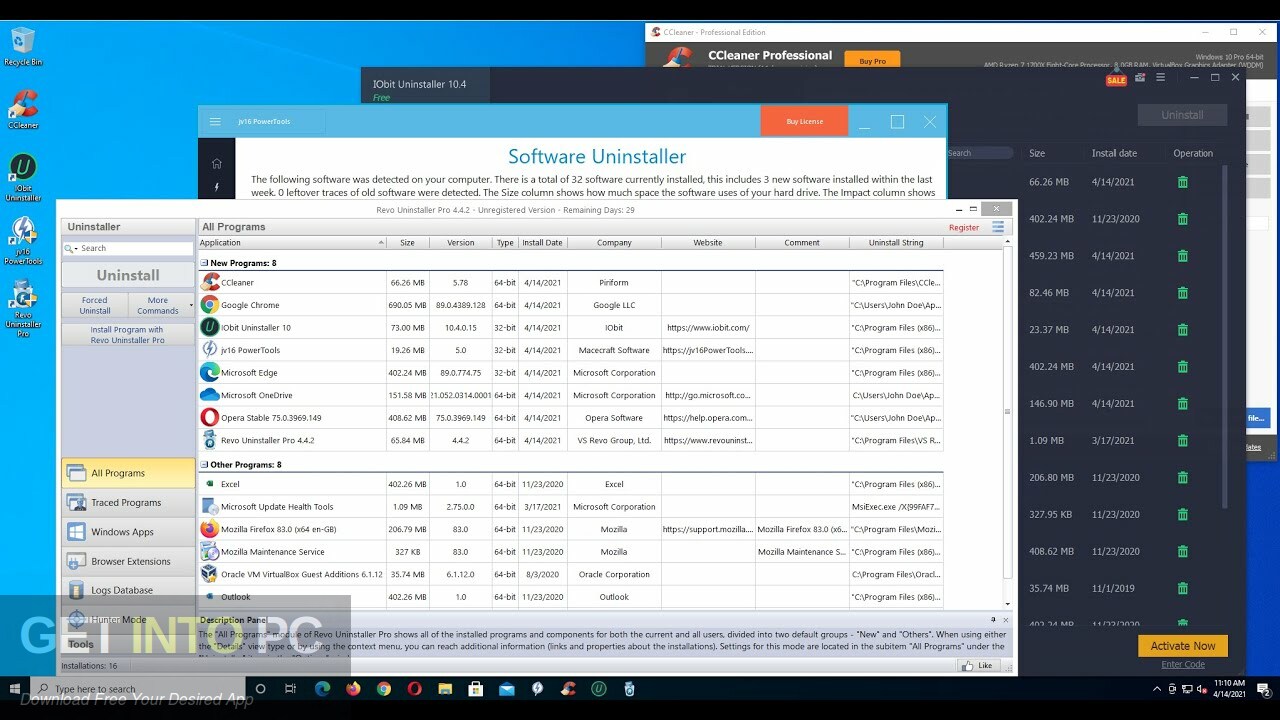Open the jv16 PowerTools hamburger menu
This screenshot has width=1280, height=720.
(x=215, y=122)
